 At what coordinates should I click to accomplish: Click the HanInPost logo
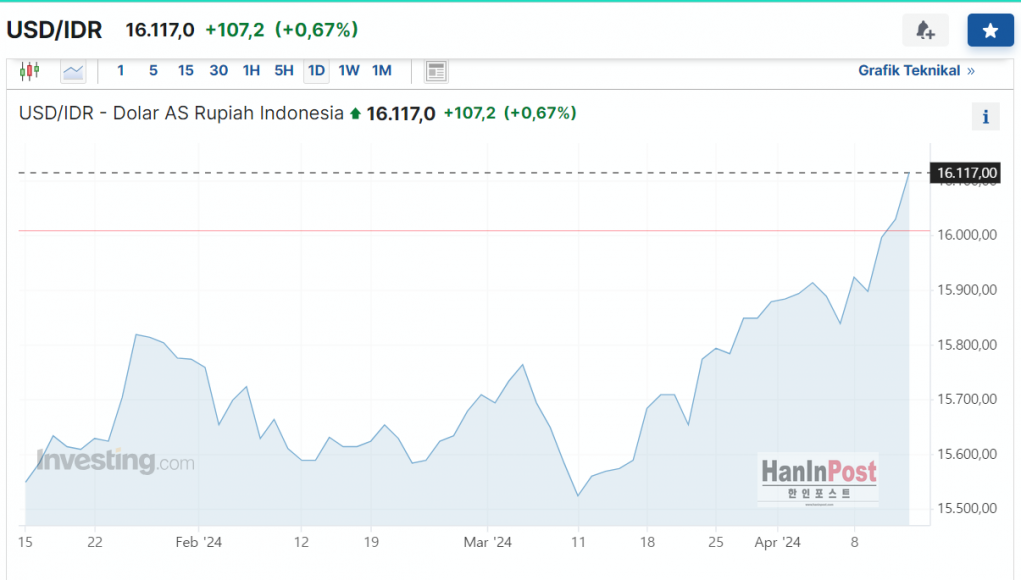pos(818,478)
